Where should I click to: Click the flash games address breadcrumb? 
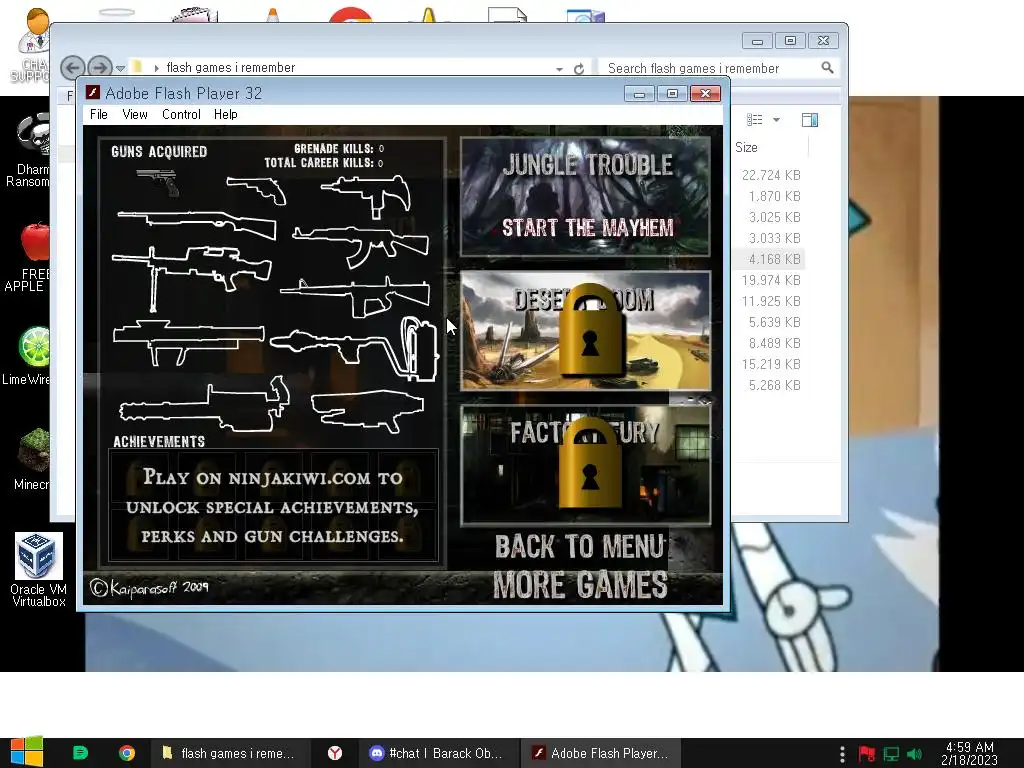tap(231, 67)
